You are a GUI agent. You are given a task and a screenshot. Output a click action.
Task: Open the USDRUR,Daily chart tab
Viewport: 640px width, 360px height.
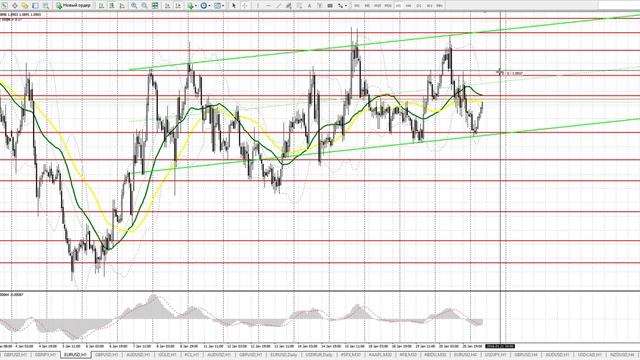point(318,355)
